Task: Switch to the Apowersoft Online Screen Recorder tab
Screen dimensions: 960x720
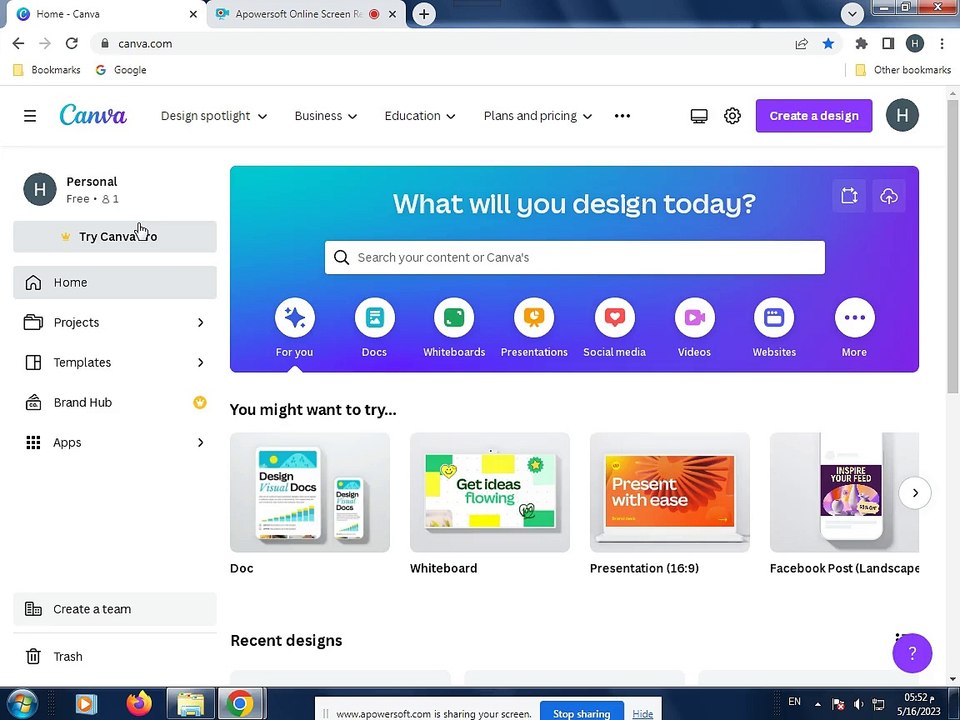Action: pyautogui.click(x=298, y=13)
